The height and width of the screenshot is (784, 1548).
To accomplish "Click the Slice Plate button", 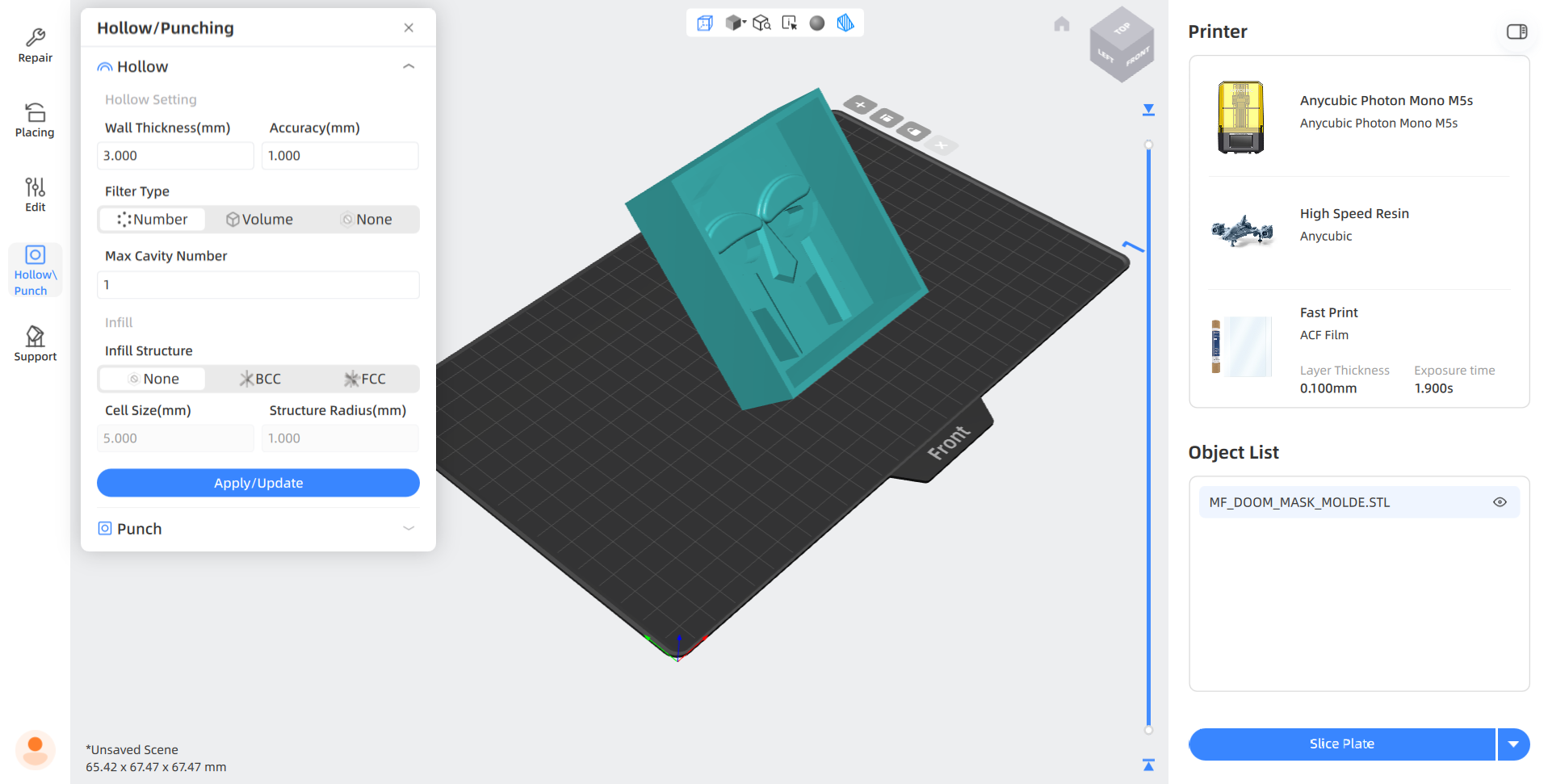I will pyautogui.click(x=1341, y=744).
